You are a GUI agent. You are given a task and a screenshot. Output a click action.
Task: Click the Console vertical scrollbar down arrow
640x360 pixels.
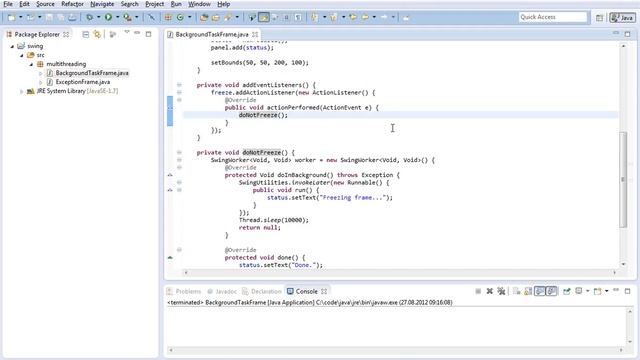pos(630,342)
